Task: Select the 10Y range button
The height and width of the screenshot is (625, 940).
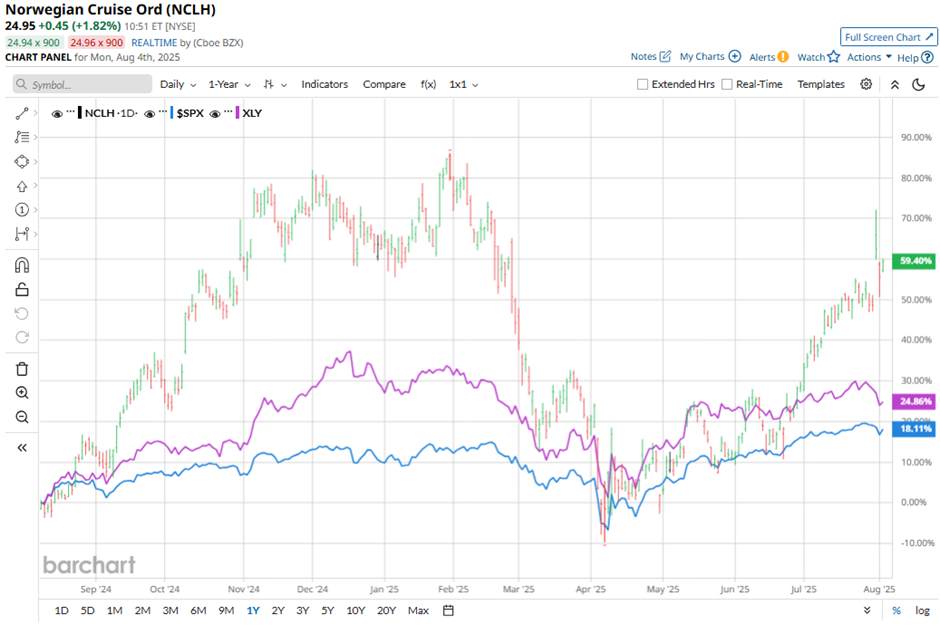Action: click(355, 611)
